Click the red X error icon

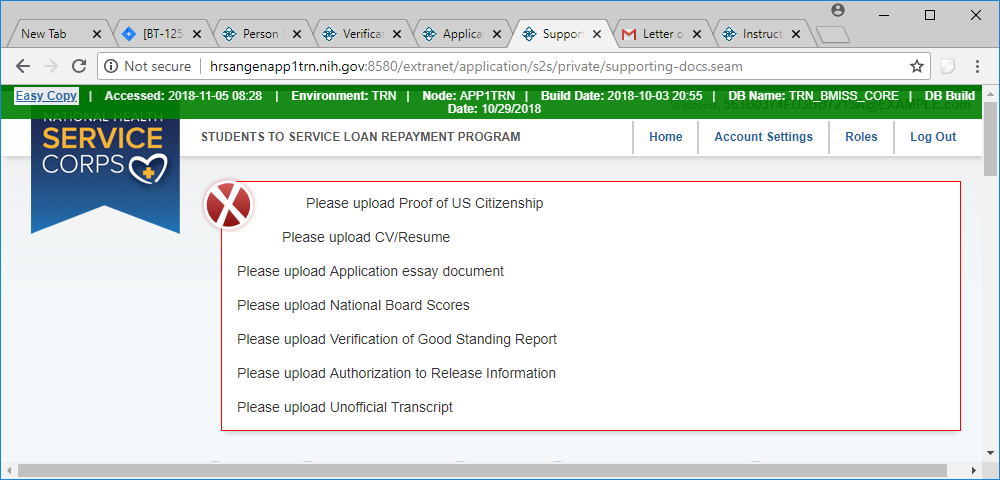coord(229,205)
